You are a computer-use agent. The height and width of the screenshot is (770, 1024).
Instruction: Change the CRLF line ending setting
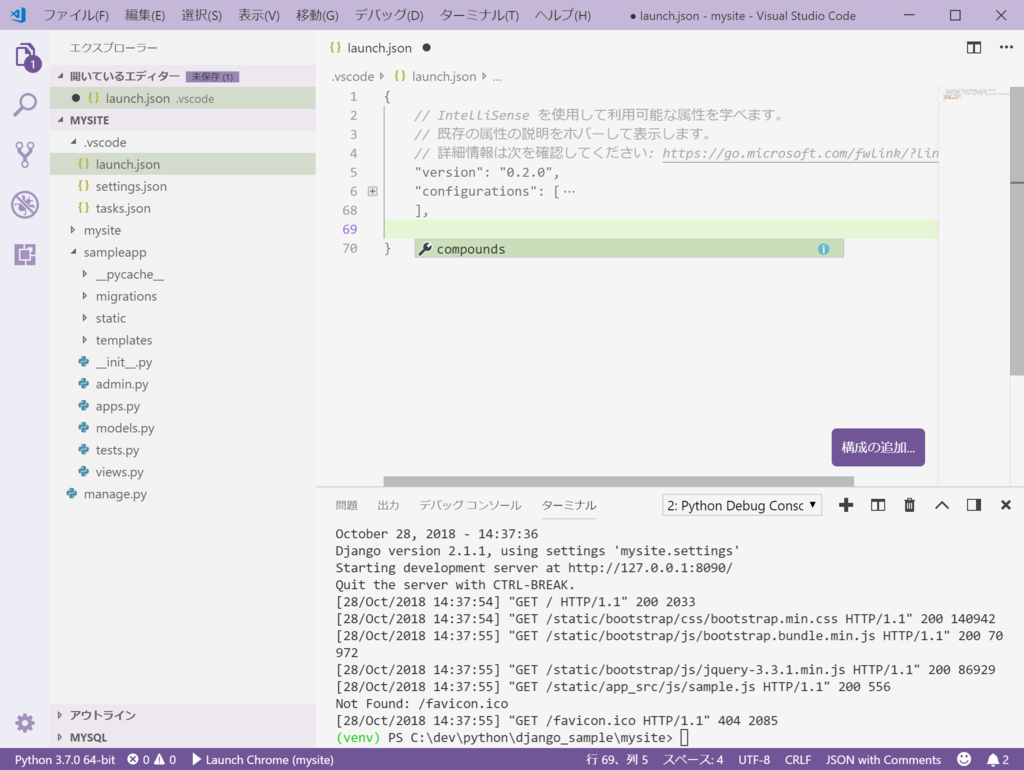(797, 760)
